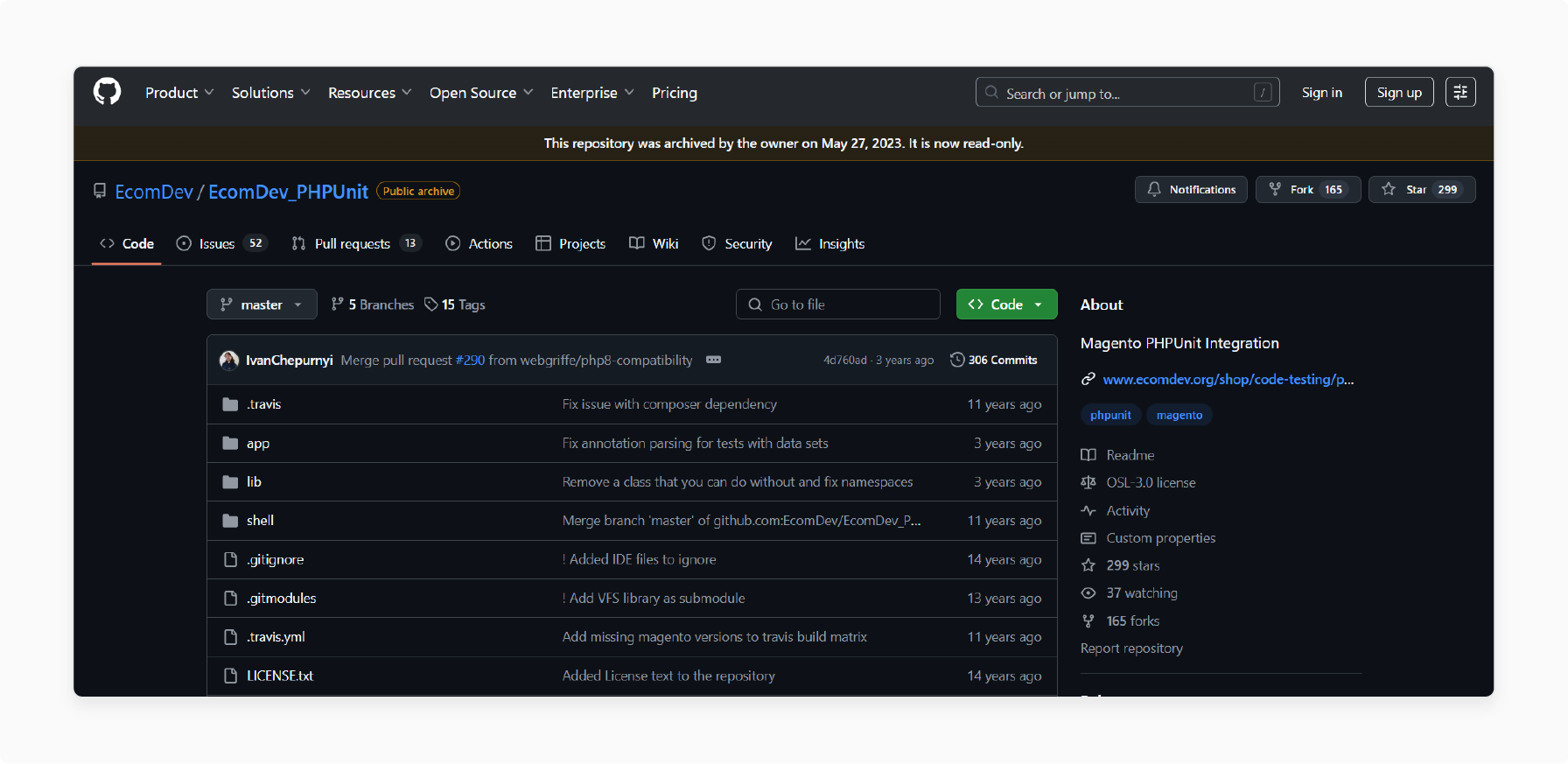Open the EcomDev owner link
Screen dimensions: 1568x764
pyautogui.click(x=154, y=192)
